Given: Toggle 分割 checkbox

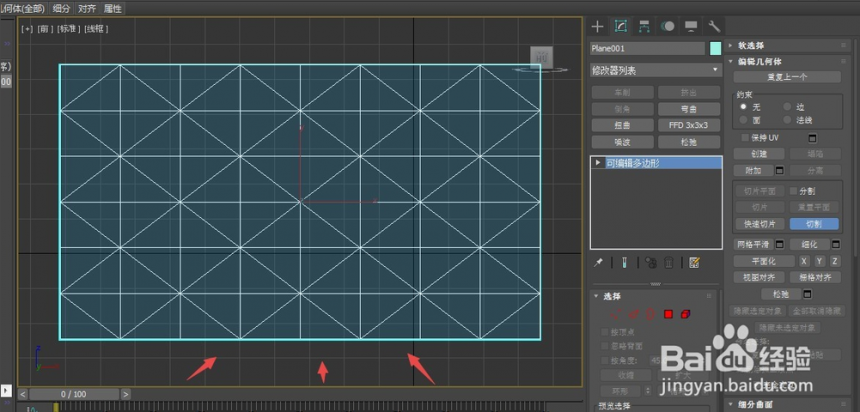Looking at the screenshot, I should tap(793, 191).
